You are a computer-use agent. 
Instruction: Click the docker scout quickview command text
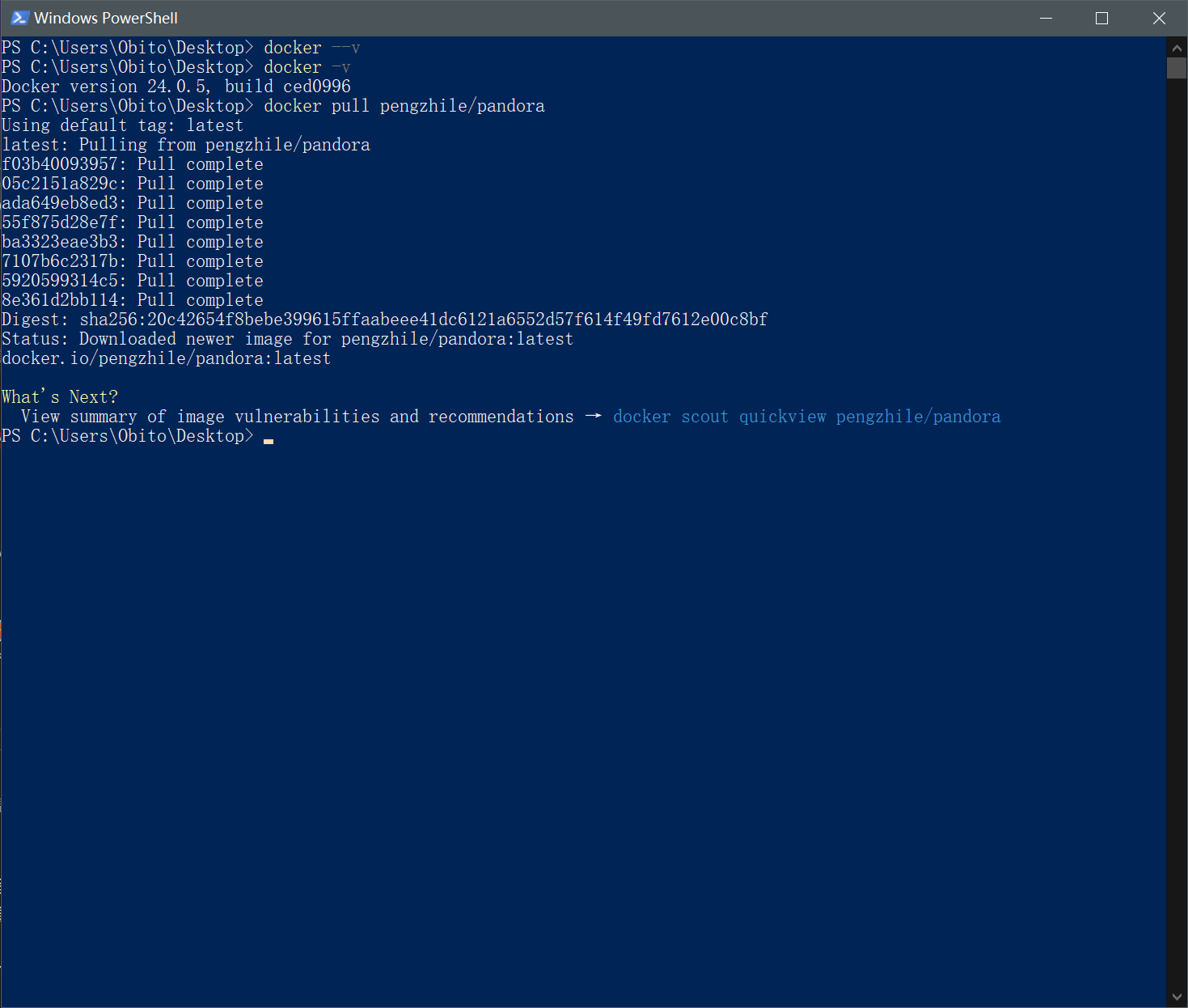click(x=806, y=417)
